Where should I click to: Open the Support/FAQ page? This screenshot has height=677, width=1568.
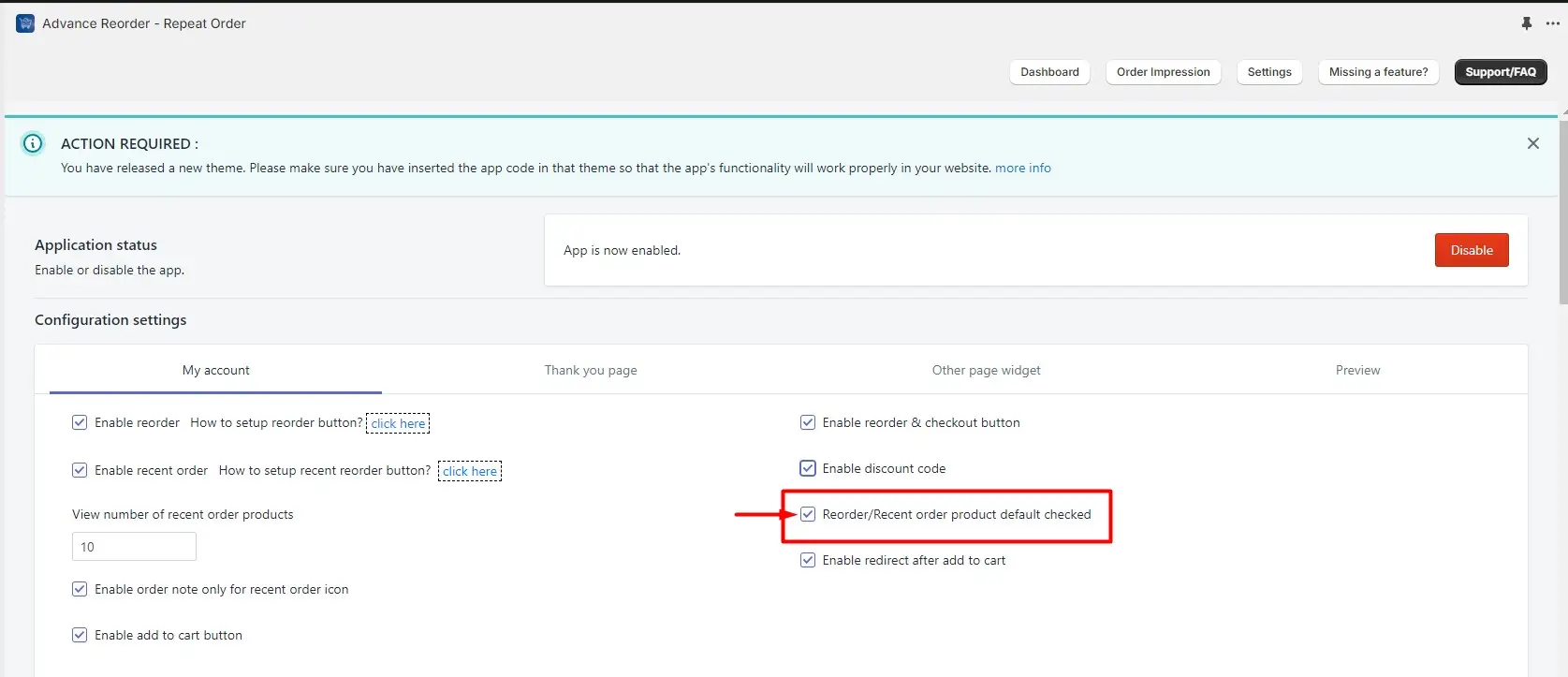click(x=1500, y=72)
